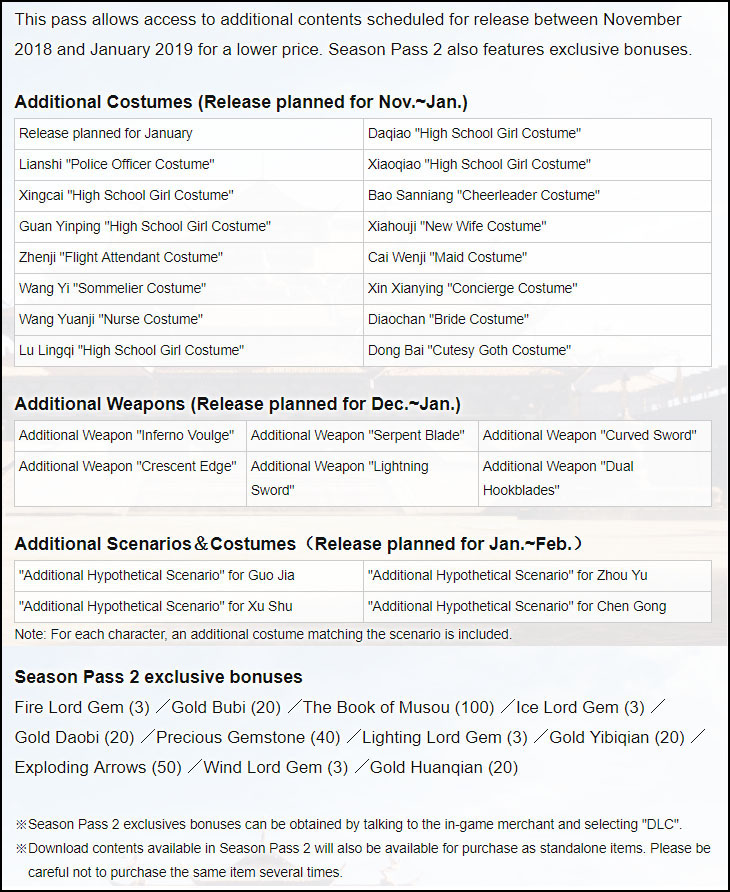This screenshot has height=892, width=730.
Task: Click Wang Yi "Sommelier Costume" entry
Action: click(112, 288)
